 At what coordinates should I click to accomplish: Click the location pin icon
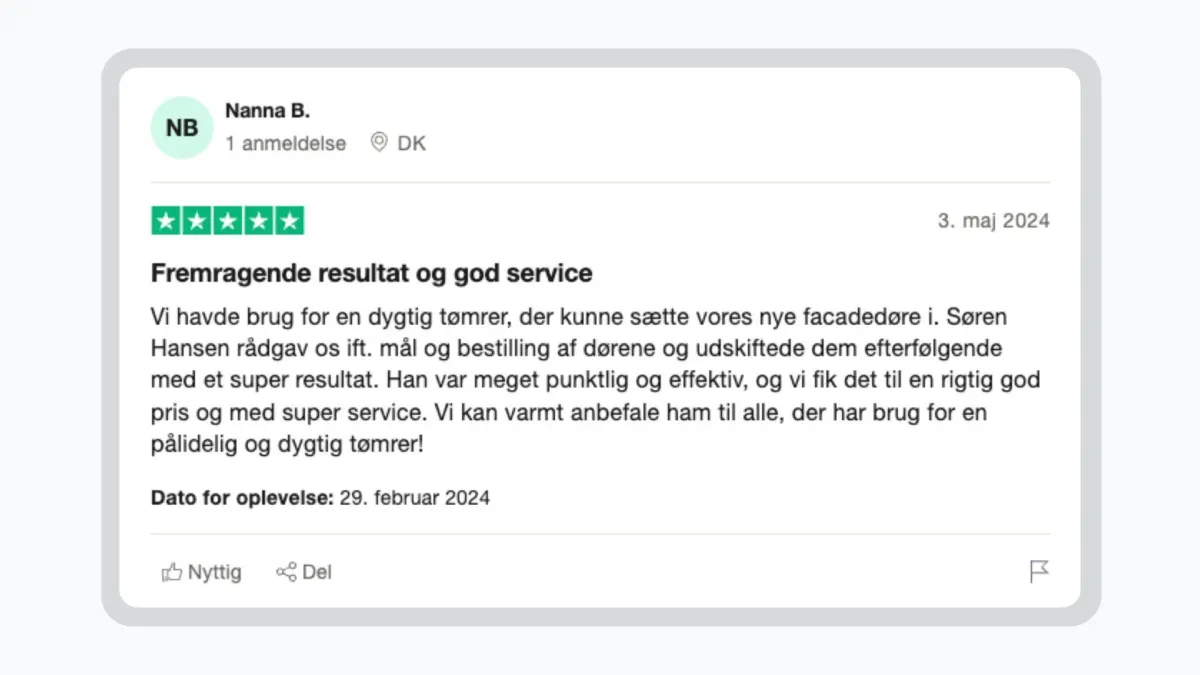click(379, 142)
